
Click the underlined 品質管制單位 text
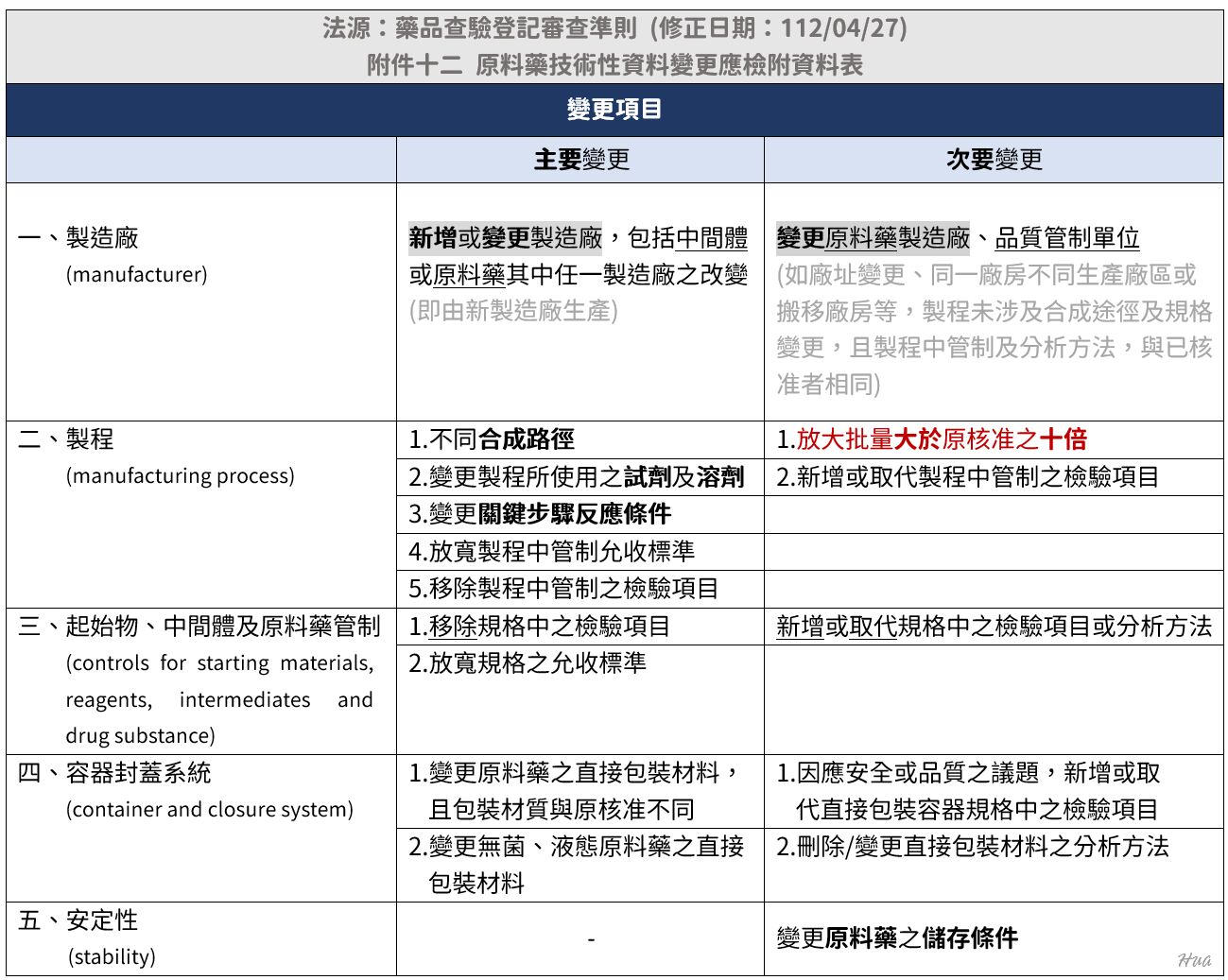1066,238
